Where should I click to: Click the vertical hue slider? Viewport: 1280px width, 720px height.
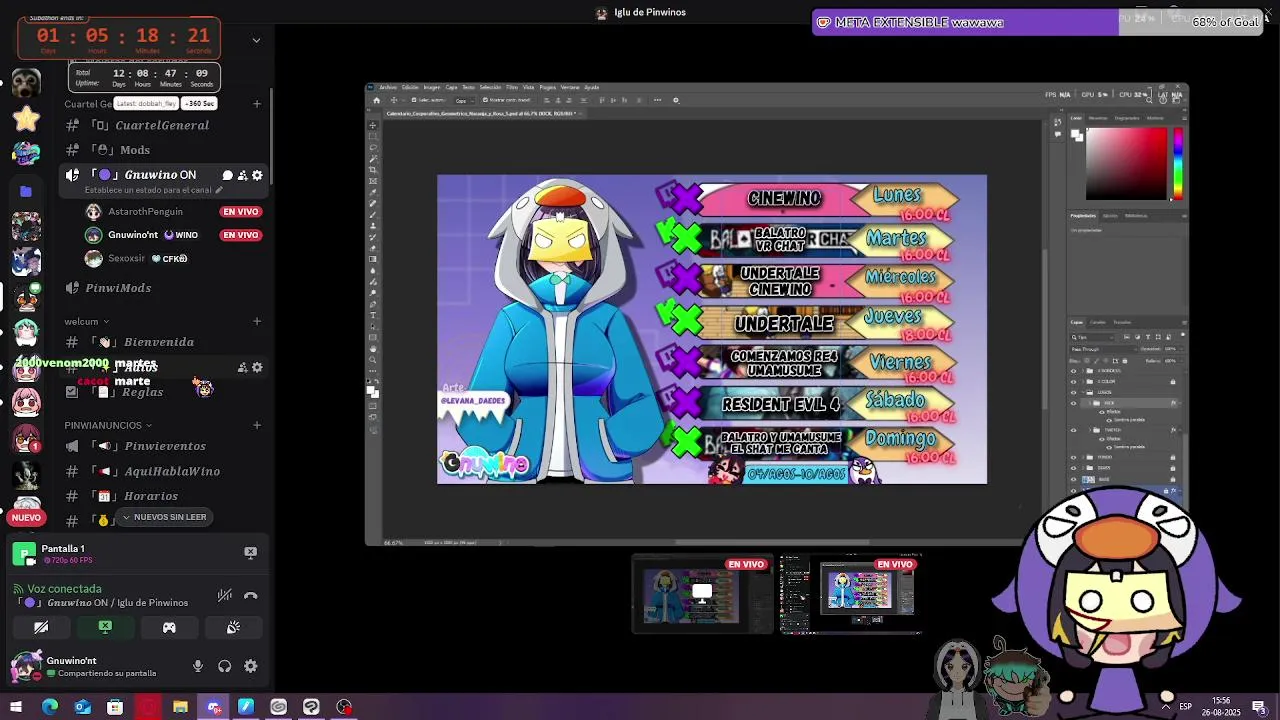(1178, 164)
